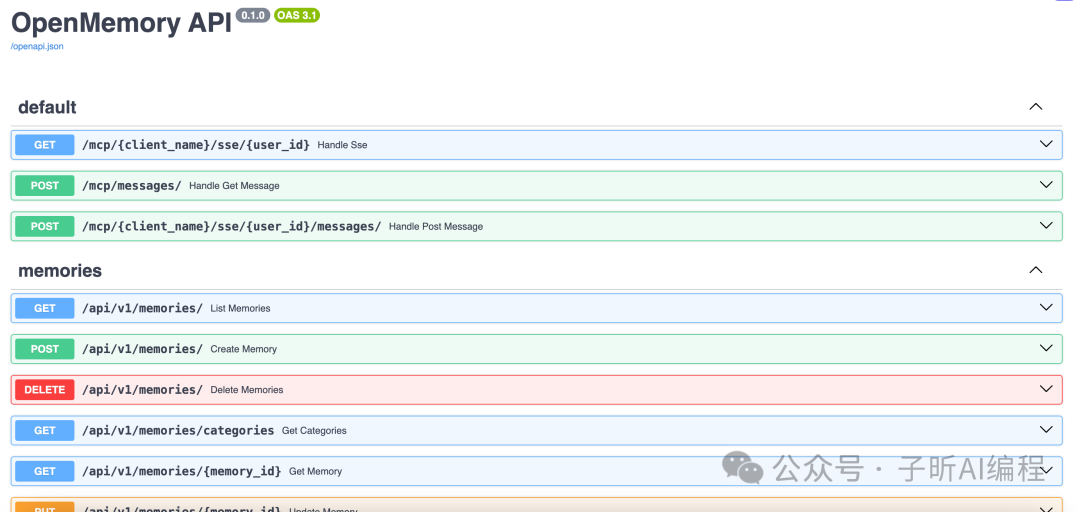Click GET badge of Get Categories
This screenshot has width=1080, height=512.
[45, 430]
